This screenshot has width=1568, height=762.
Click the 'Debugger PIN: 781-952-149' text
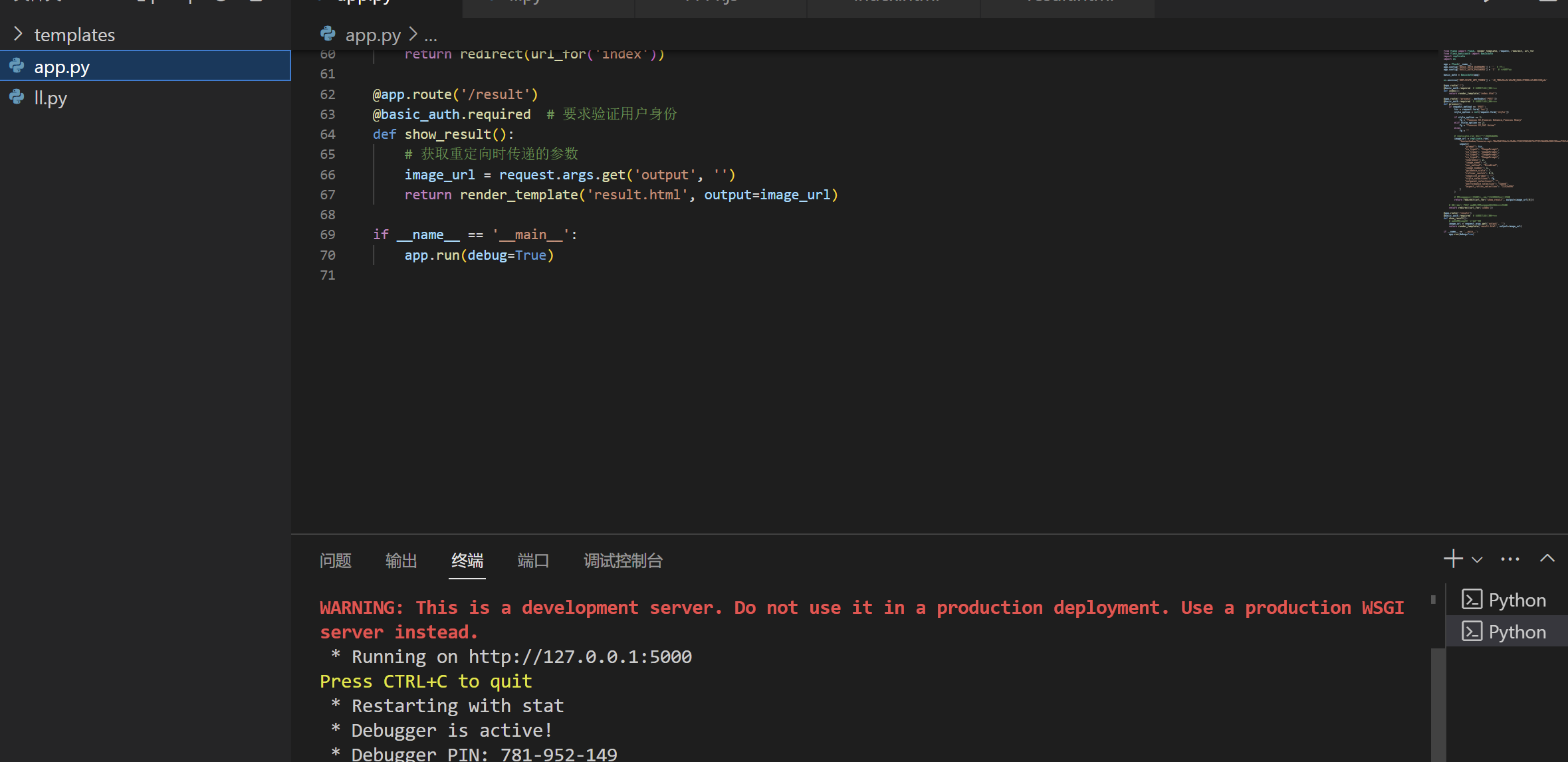pyautogui.click(x=484, y=754)
